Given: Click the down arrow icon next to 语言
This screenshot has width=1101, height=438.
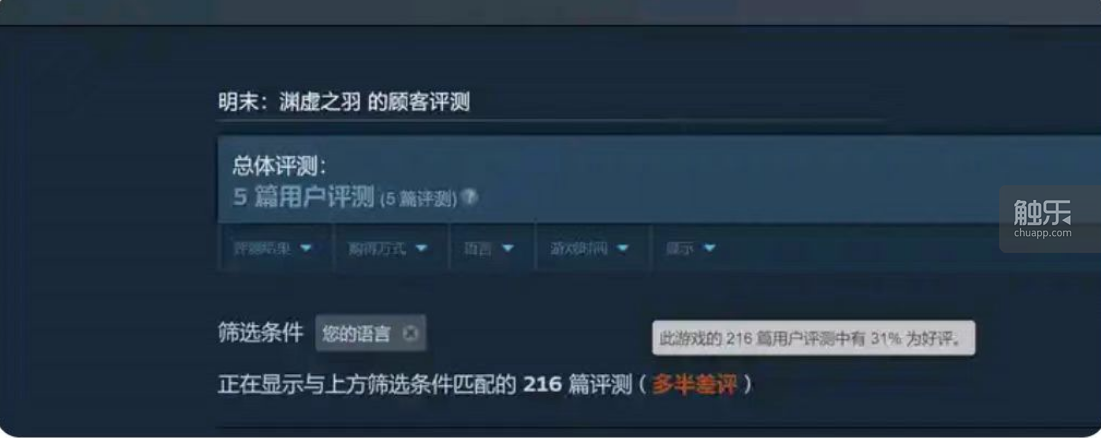Looking at the screenshot, I should [508, 248].
